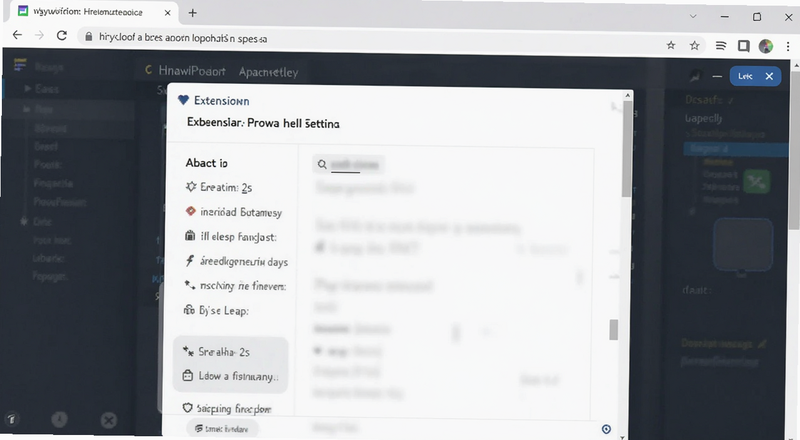Click the page scrollbar at far right
The image size is (800, 440).
795,151
